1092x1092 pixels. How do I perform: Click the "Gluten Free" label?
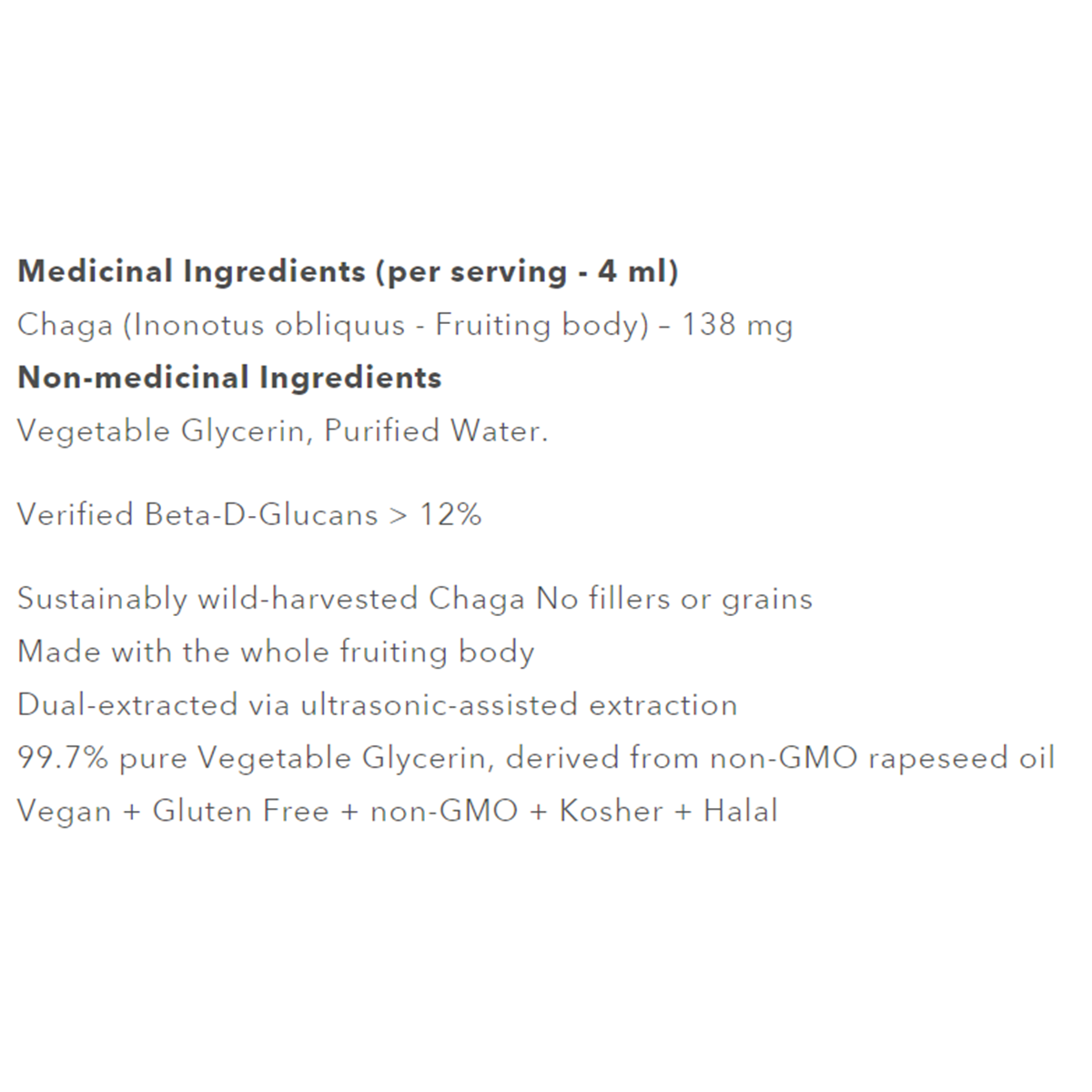(240, 811)
